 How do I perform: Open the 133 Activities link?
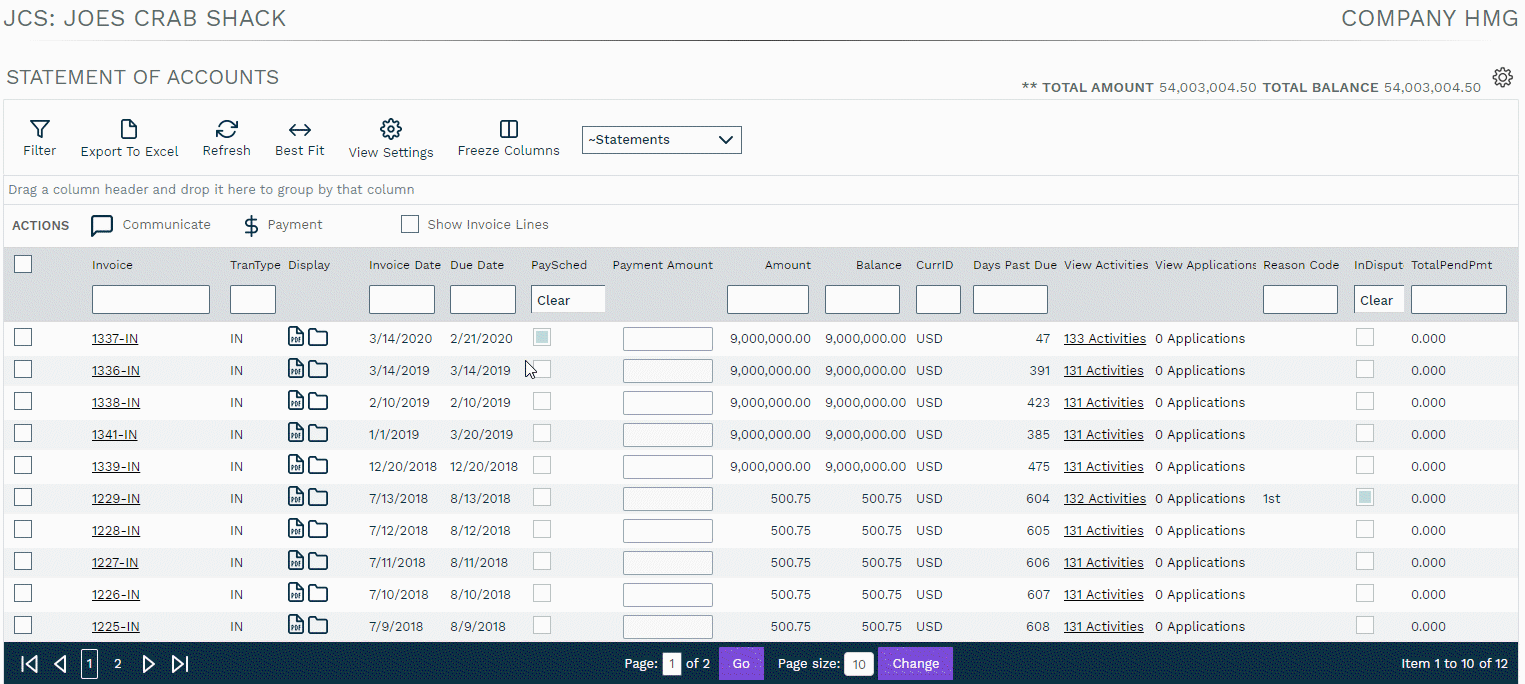tap(1104, 339)
